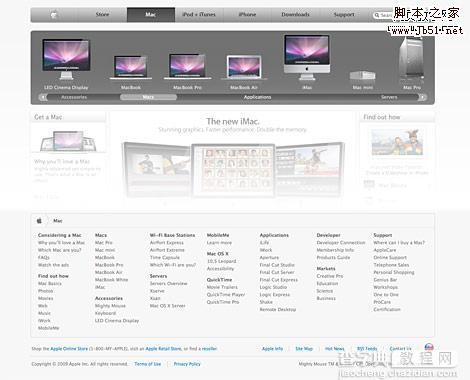Click the new iMac hero image
Screen dimensions: 470x380
[233, 169]
